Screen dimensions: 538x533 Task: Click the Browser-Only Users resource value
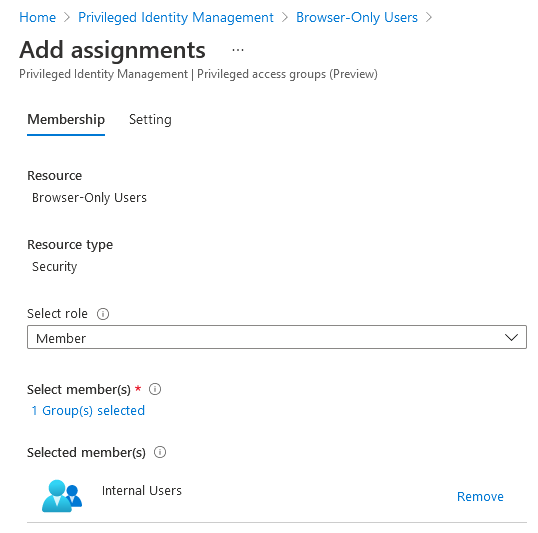point(89,198)
